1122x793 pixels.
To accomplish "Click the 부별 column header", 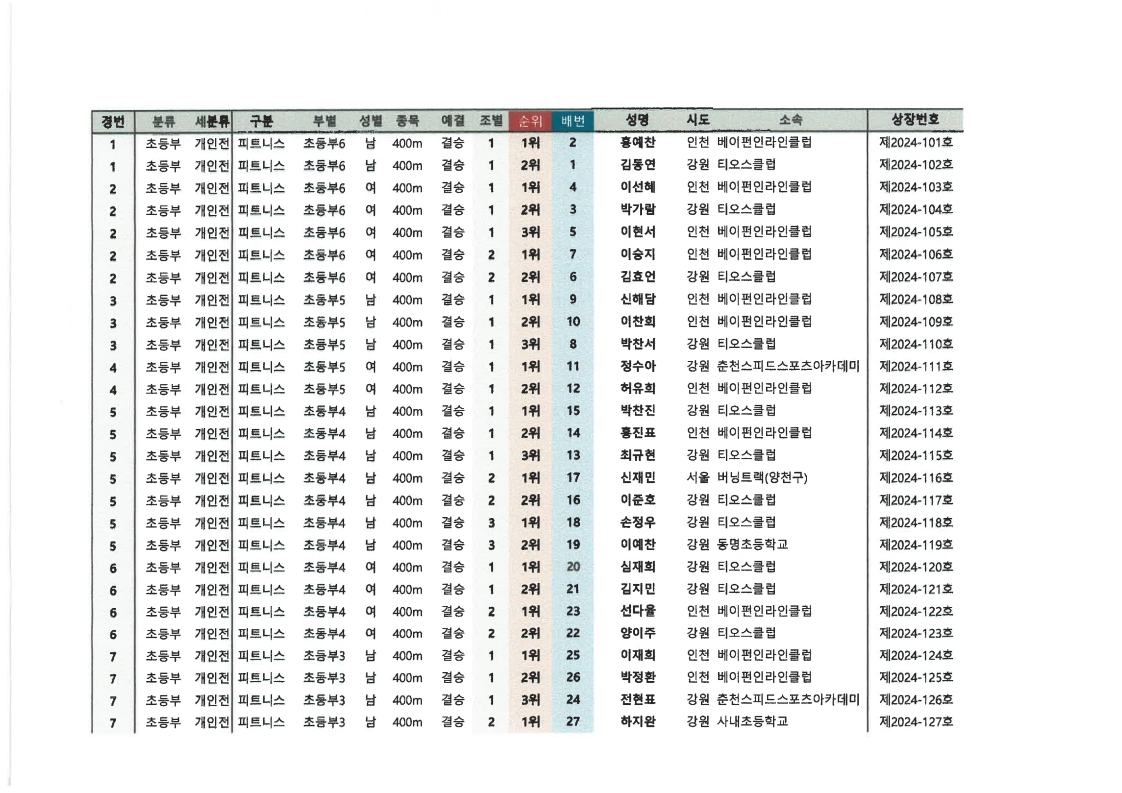I will pyautogui.click(x=324, y=121).
